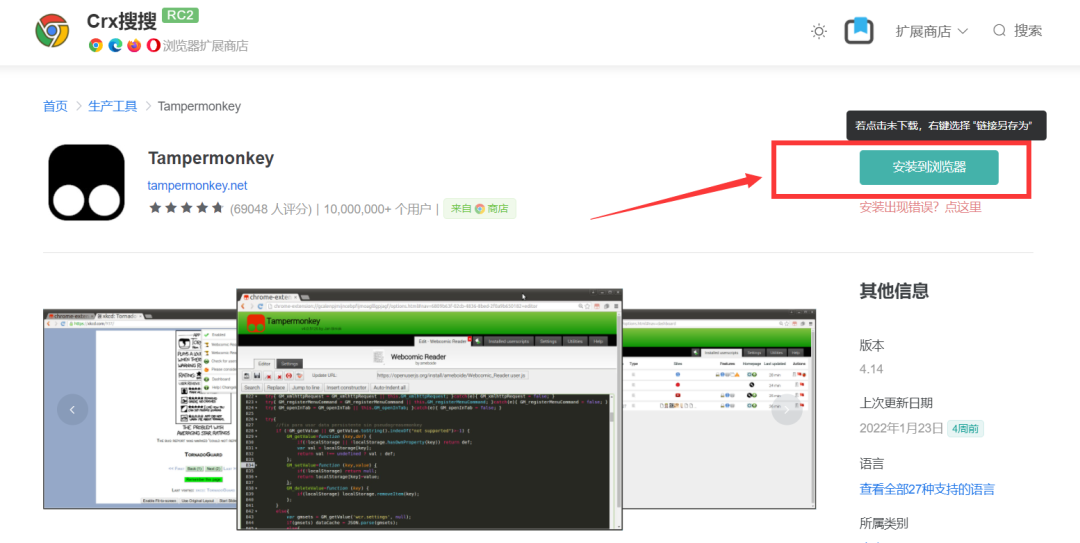Click the 2022年1月23日 update date

point(901,429)
